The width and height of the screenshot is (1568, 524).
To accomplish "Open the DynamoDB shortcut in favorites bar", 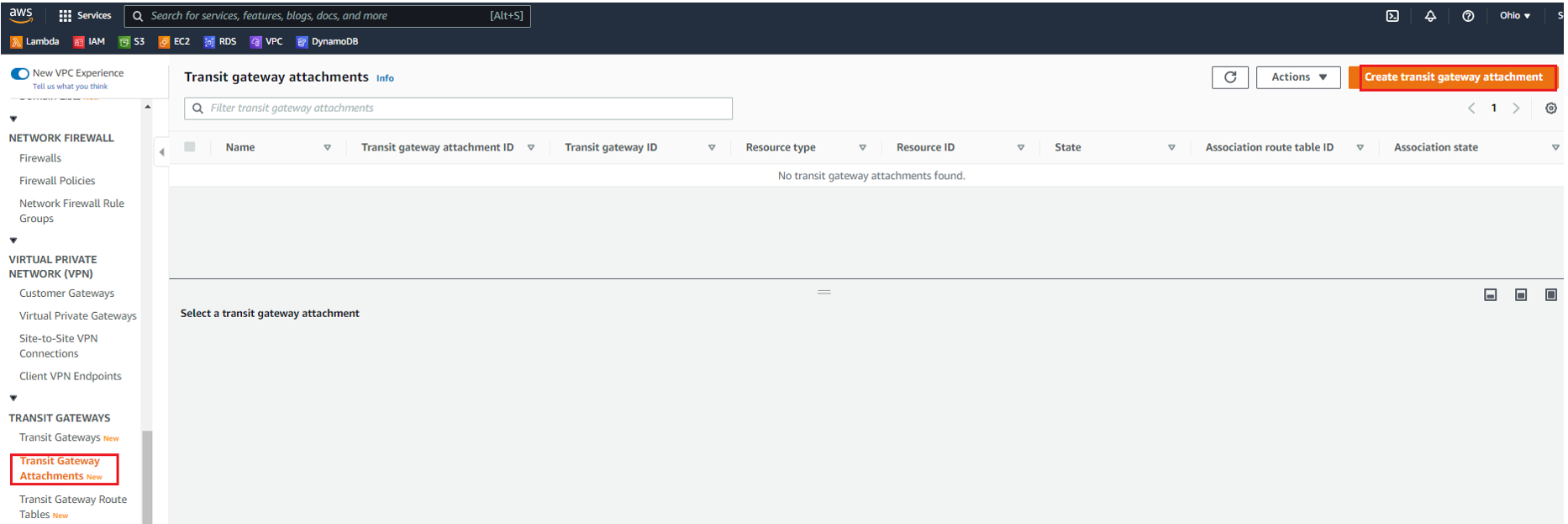I will (328, 41).
